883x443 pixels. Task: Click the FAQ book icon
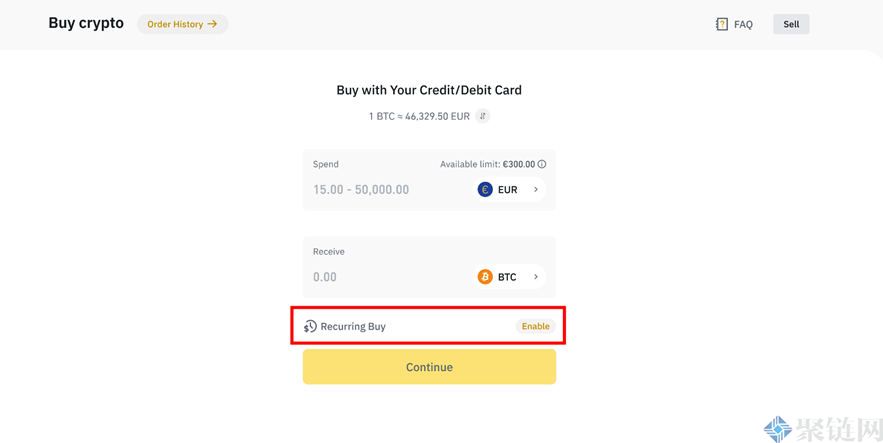[722, 24]
